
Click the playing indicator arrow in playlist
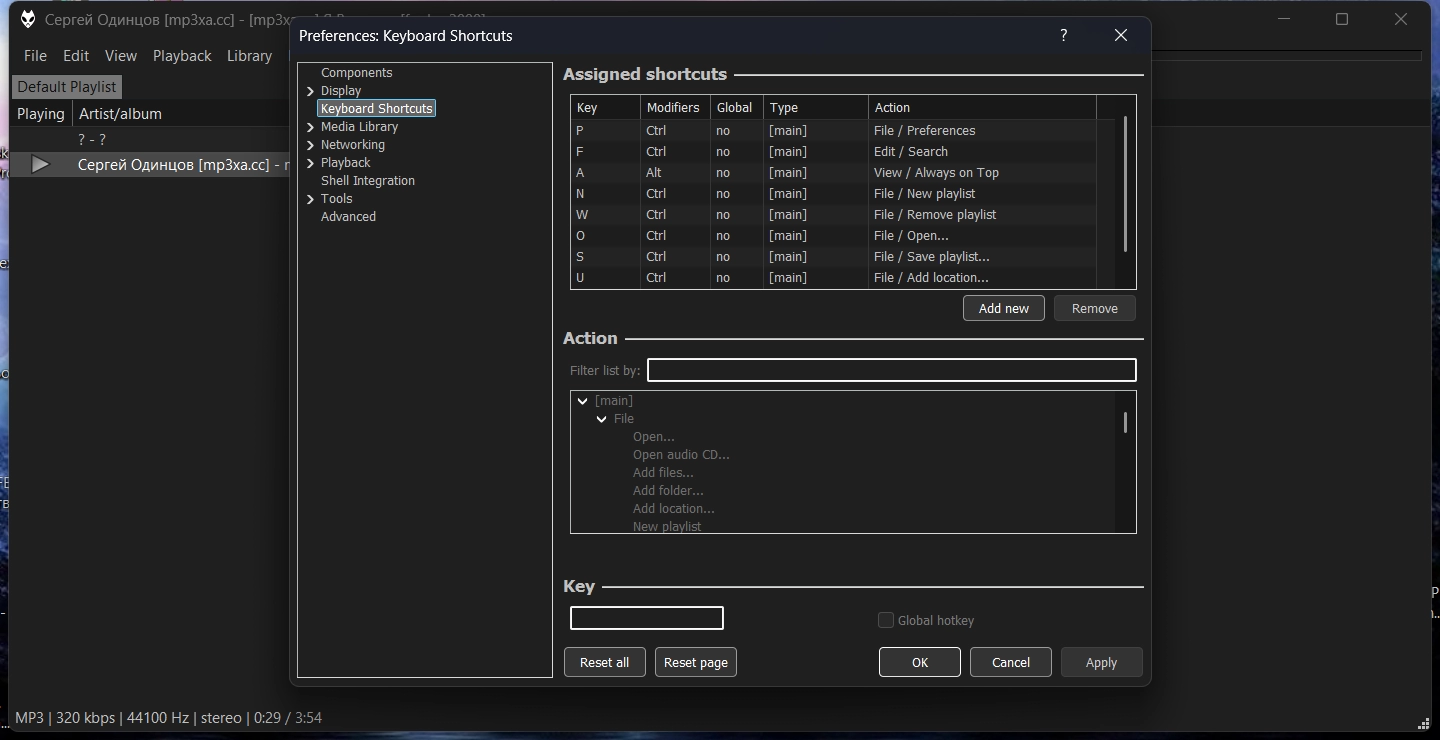tap(40, 165)
